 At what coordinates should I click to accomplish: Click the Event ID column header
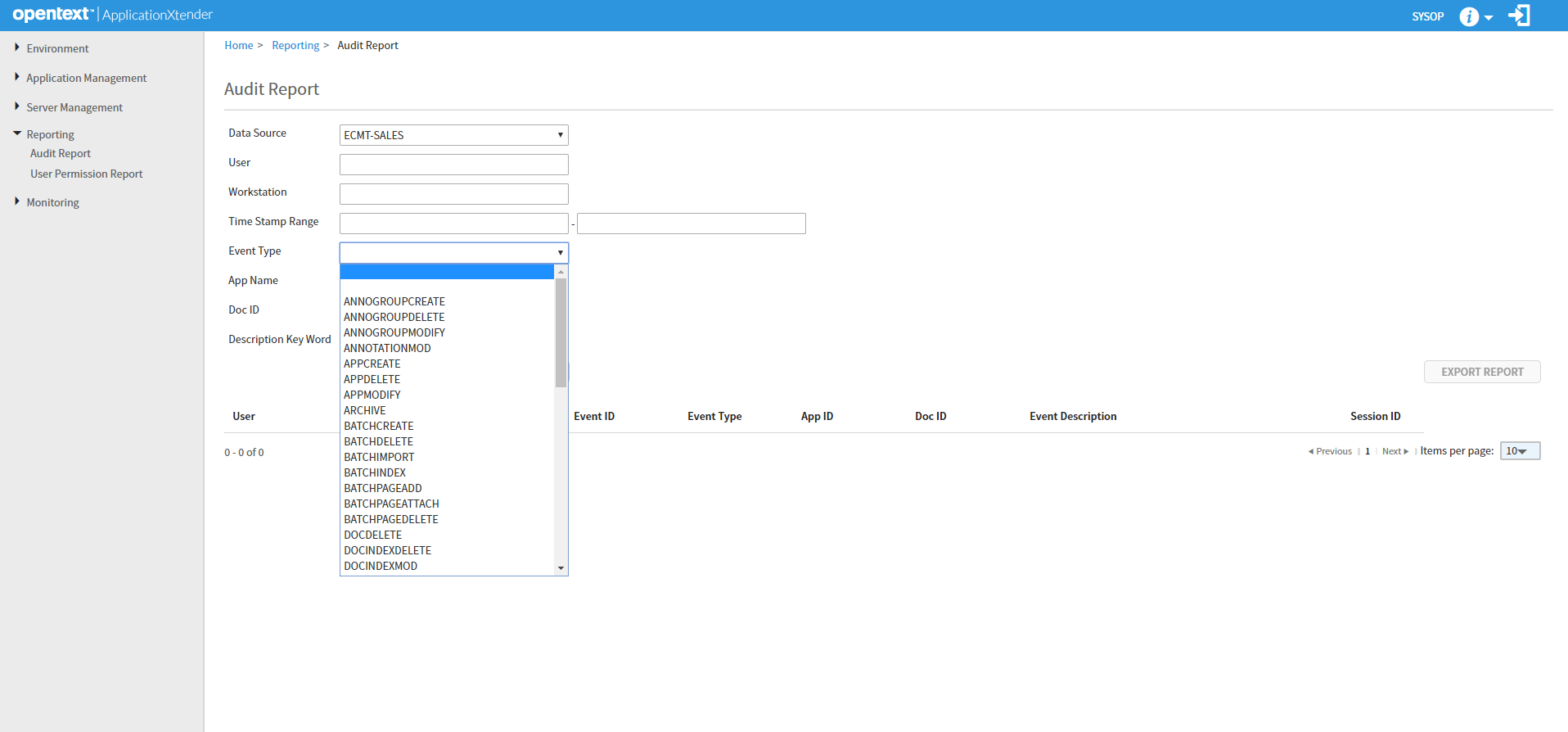click(x=594, y=416)
